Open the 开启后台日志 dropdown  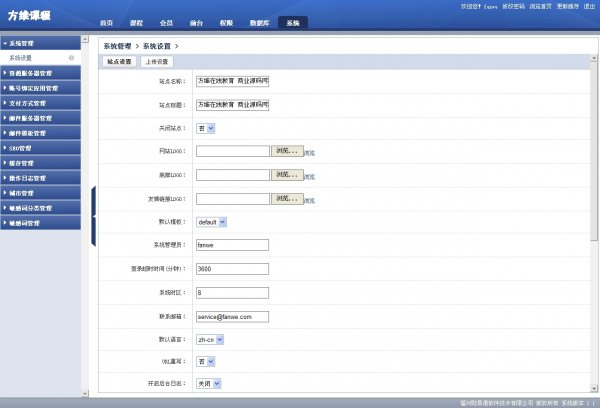point(208,383)
